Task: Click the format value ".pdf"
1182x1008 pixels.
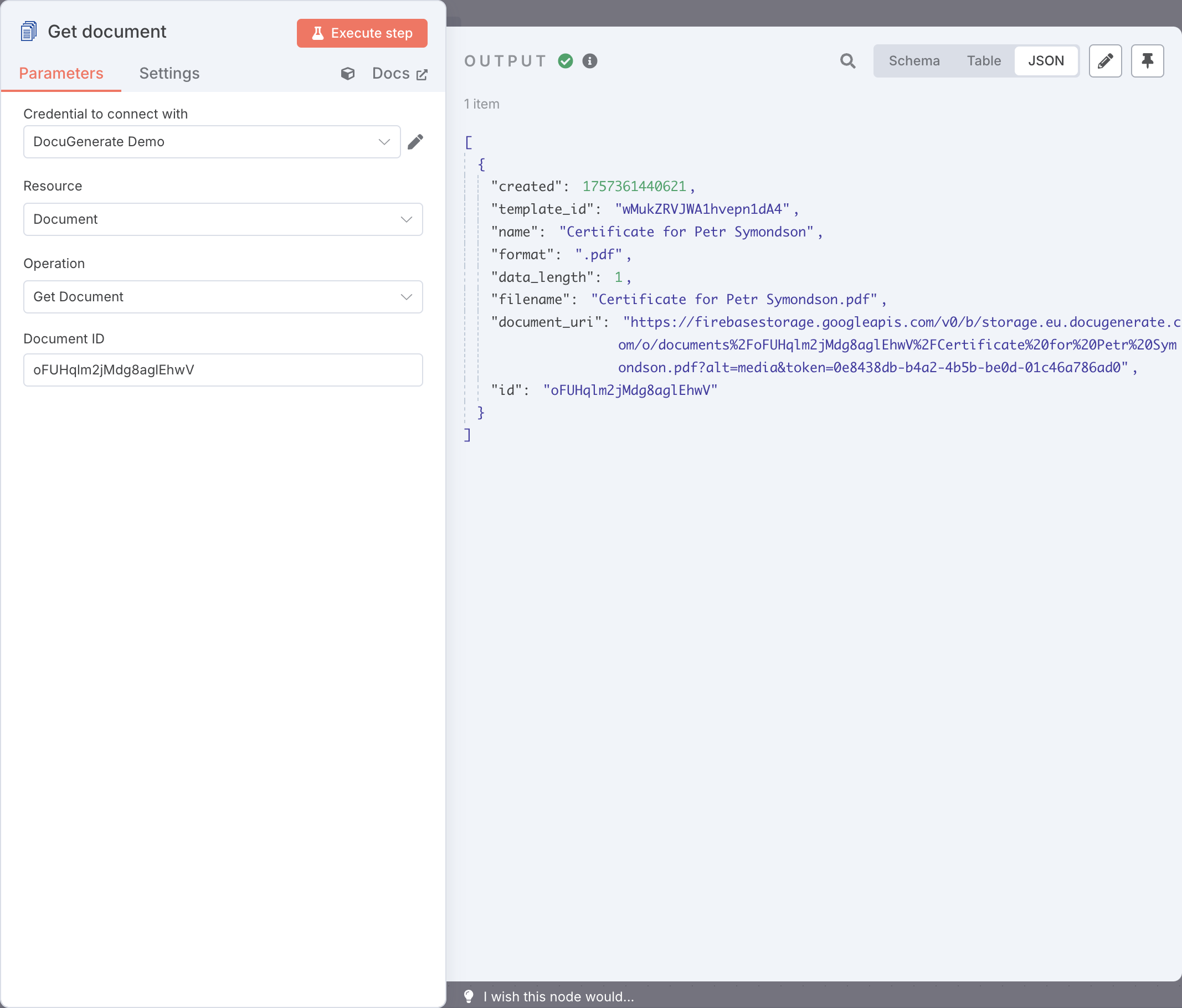Action: [598, 254]
